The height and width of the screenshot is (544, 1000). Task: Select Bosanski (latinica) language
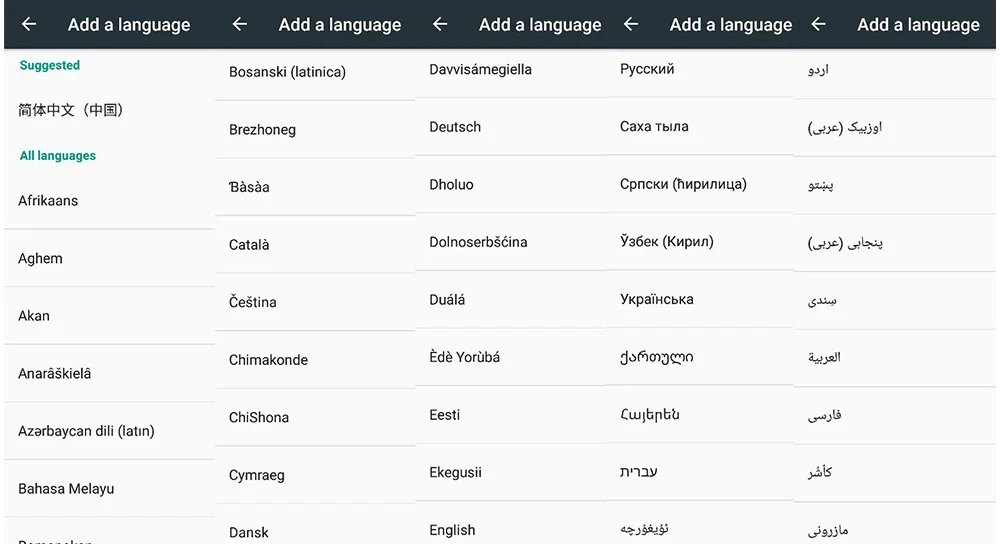click(287, 72)
